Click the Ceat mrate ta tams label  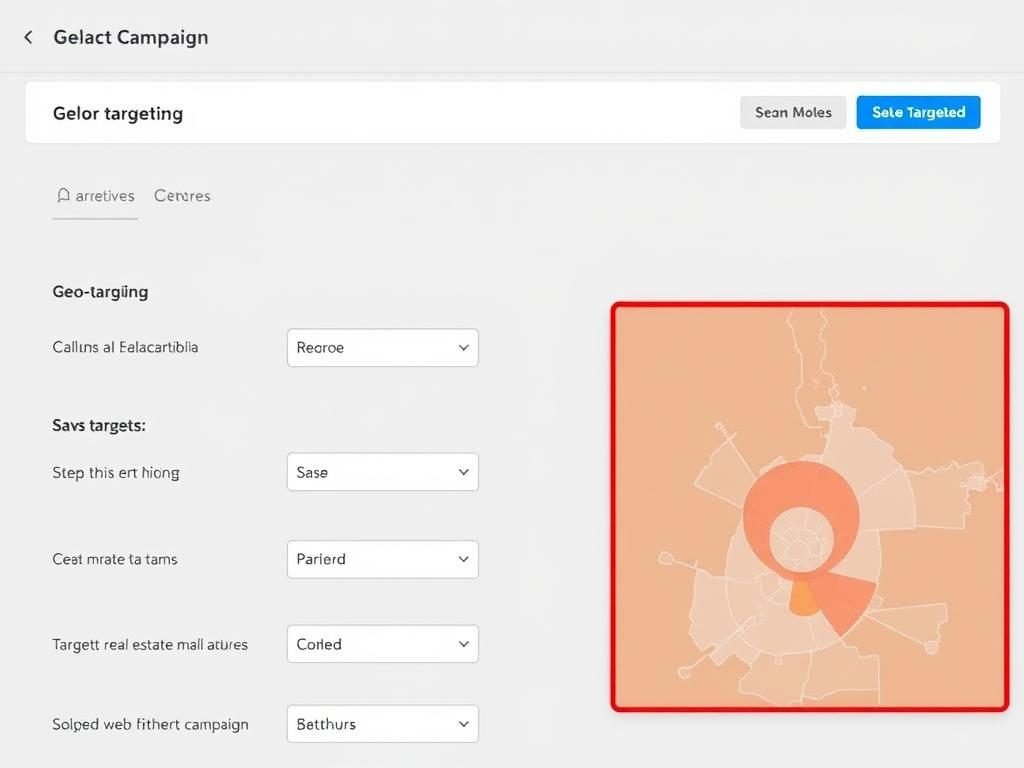(x=115, y=560)
